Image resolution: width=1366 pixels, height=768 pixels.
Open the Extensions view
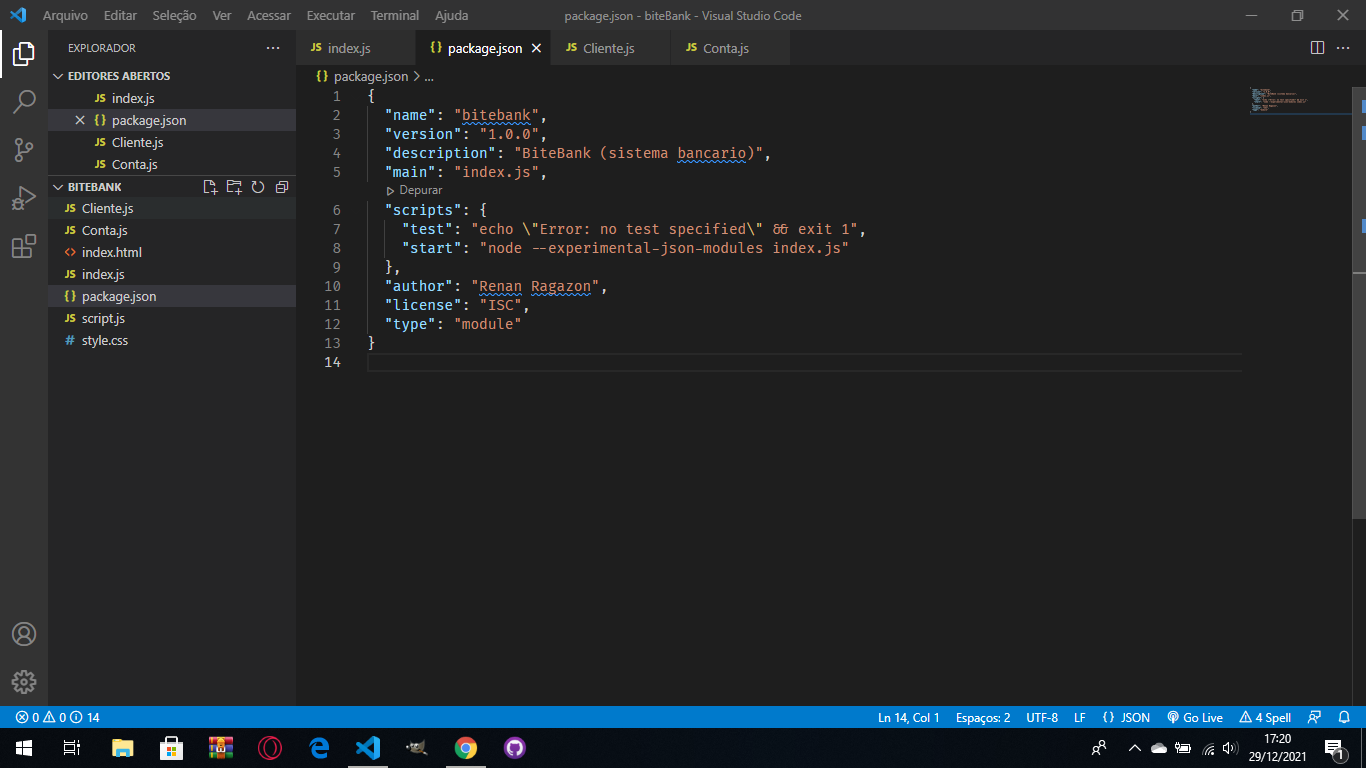[x=24, y=246]
